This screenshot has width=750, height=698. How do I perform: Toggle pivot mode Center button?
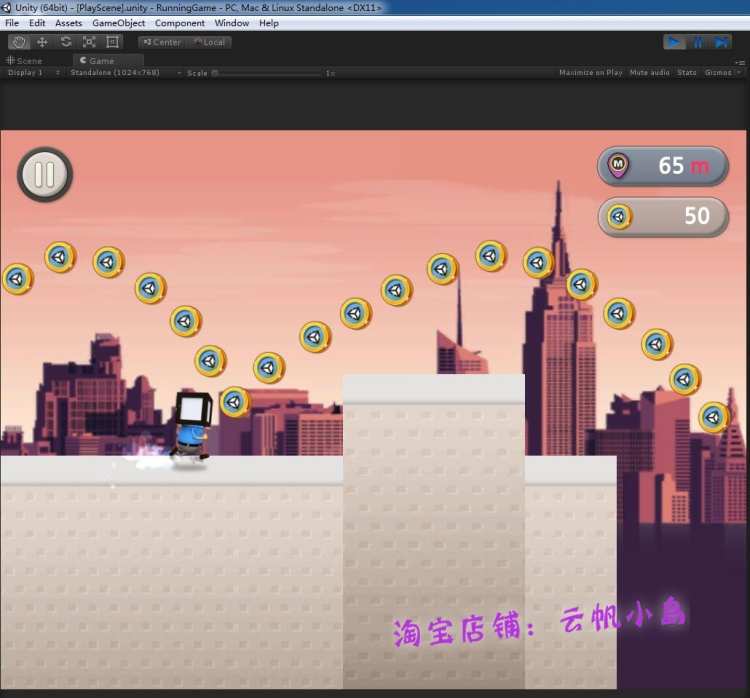point(162,42)
